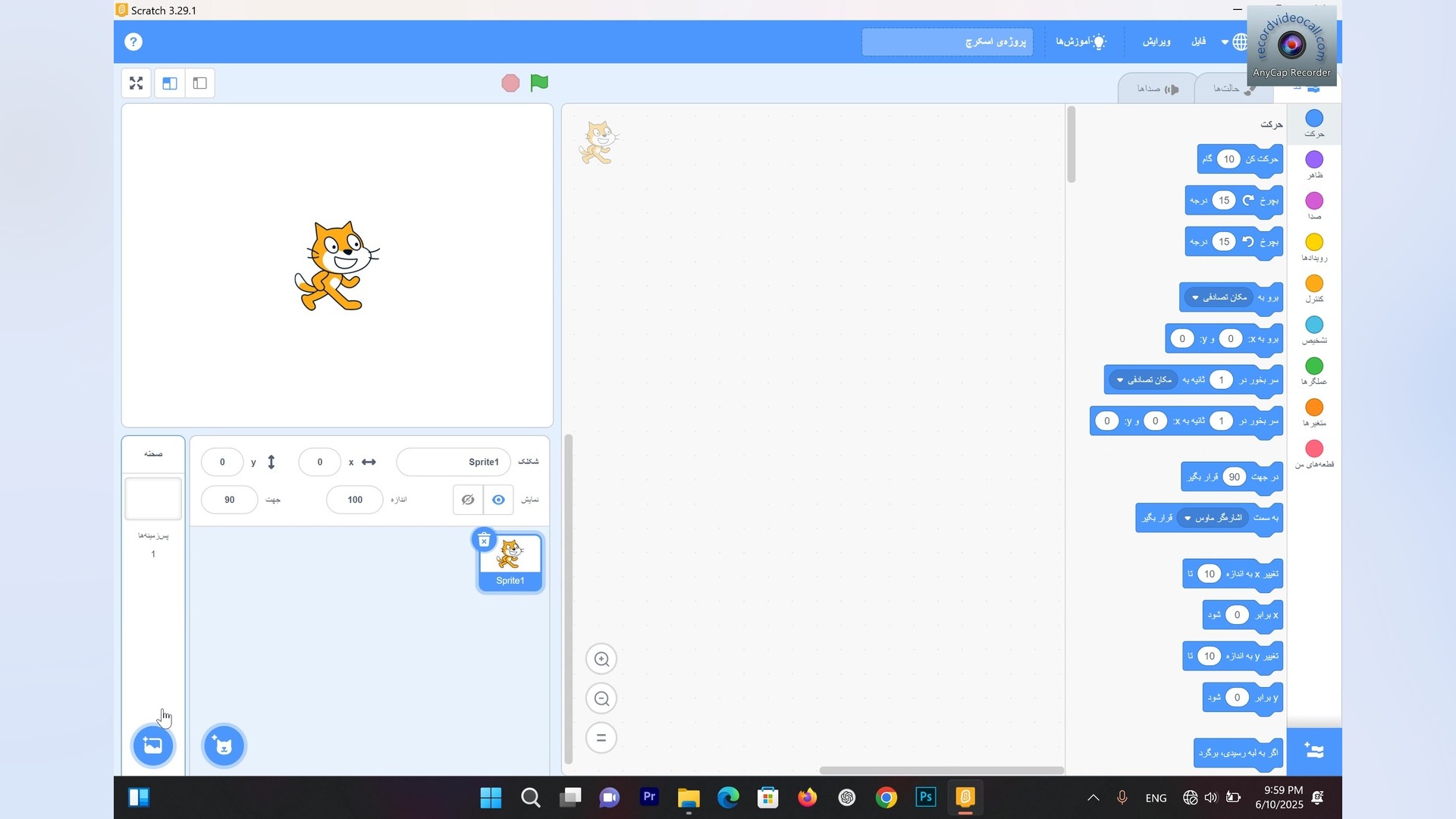The width and height of the screenshot is (1456, 819).
Task: Click the green flag to run
Action: coord(539,83)
